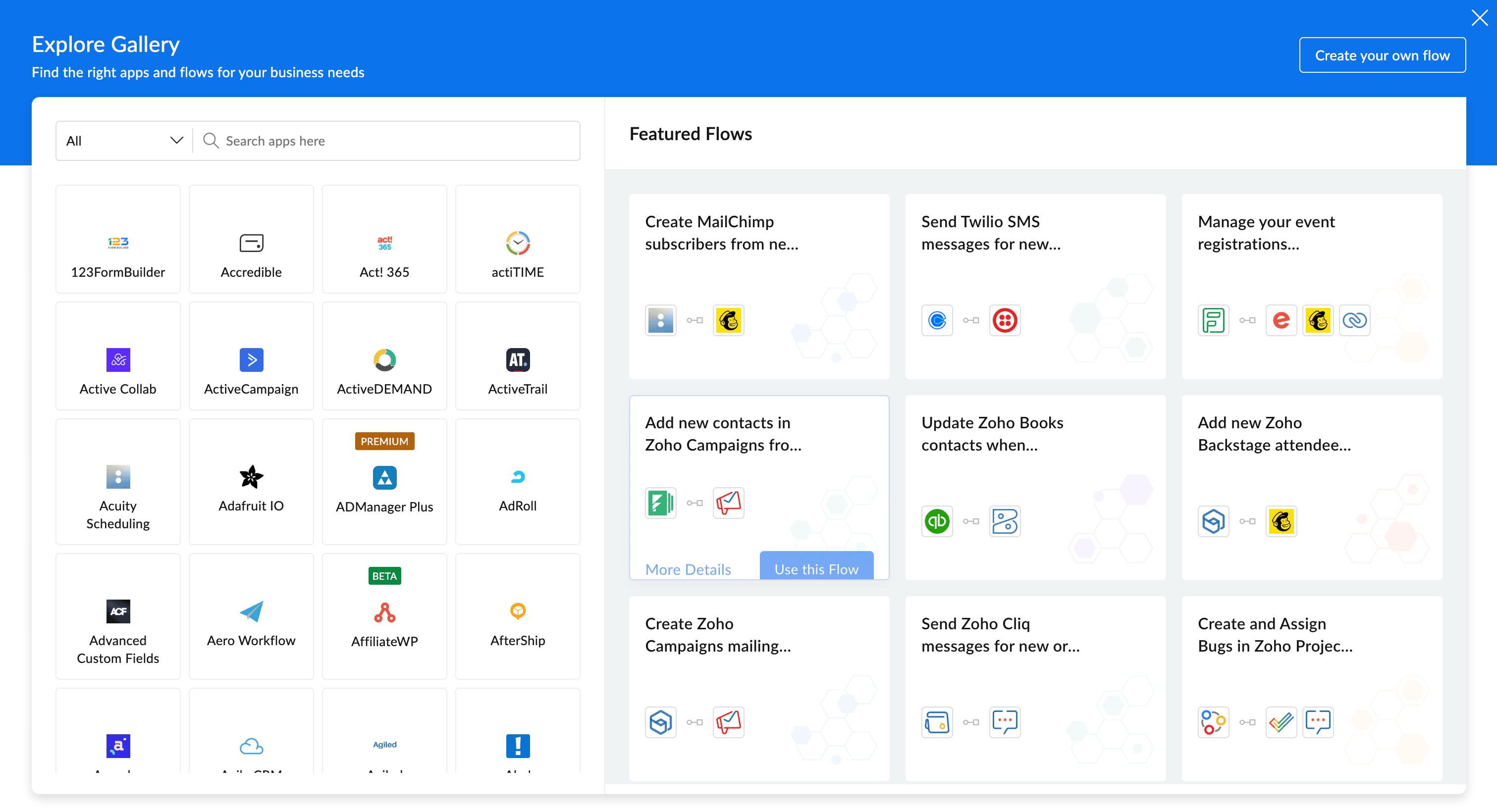Click the actiTIME clock icon
Viewport: 1497px width, 812px height.
coord(517,243)
